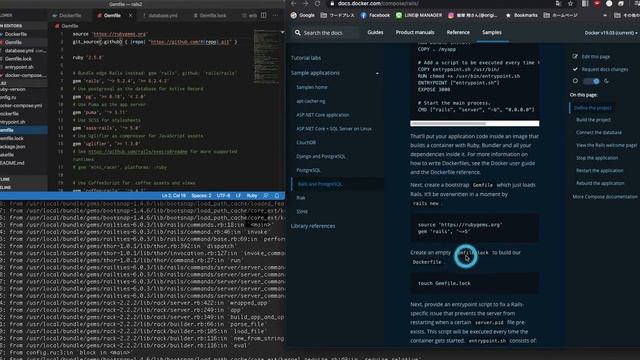Viewport: 640px width, 360px height.
Task: Jump to Stop the application section
Action: (x=597, y=158)
